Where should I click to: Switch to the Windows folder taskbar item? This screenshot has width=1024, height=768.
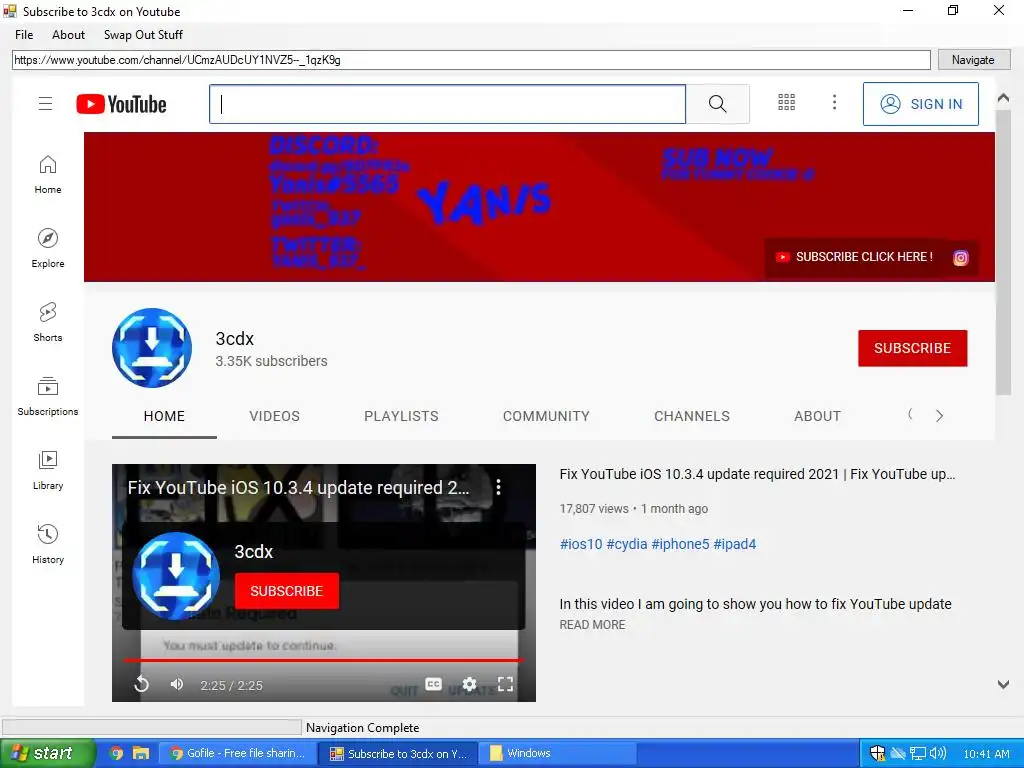(556, 753)
